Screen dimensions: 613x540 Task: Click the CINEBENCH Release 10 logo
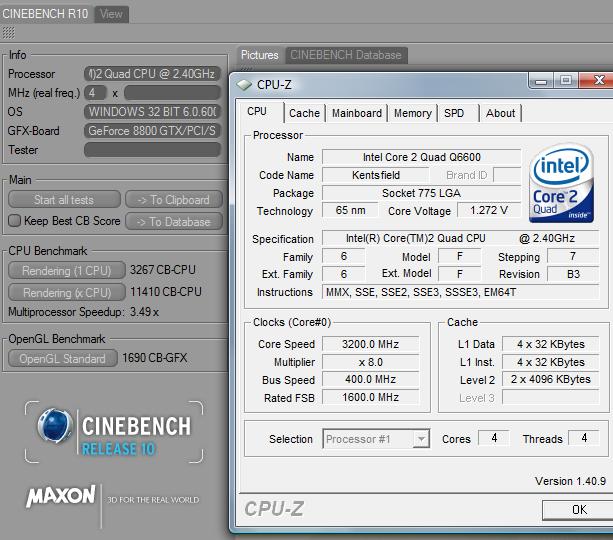click(114, 432)
